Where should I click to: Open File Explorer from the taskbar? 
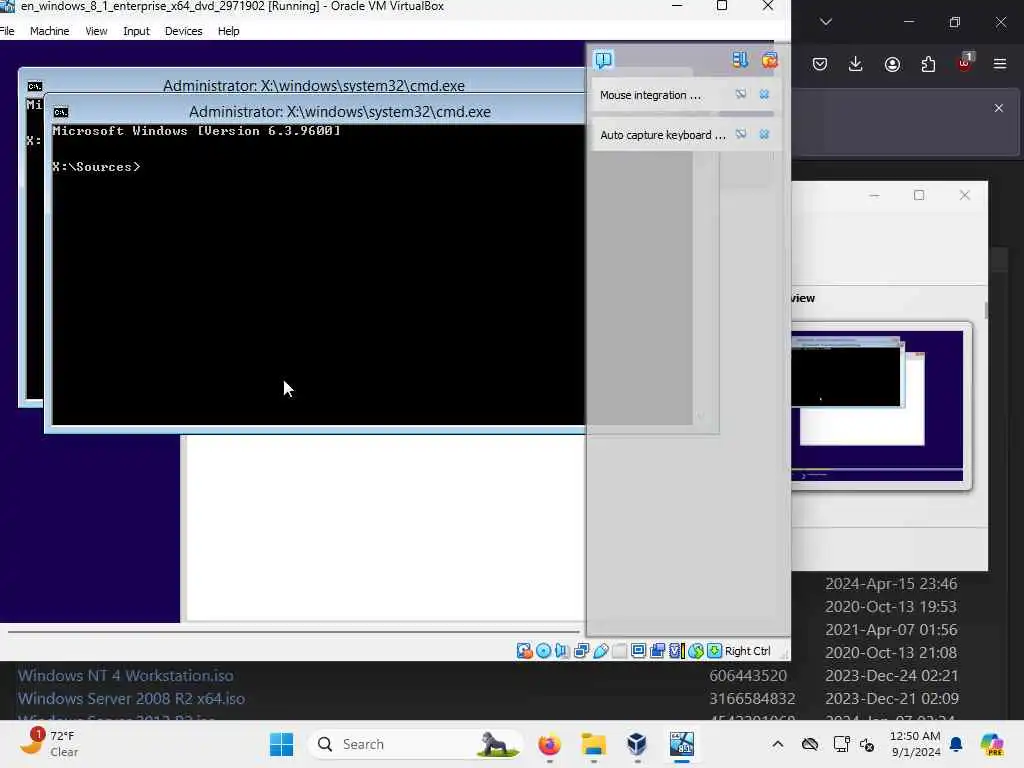pos(594,744)
